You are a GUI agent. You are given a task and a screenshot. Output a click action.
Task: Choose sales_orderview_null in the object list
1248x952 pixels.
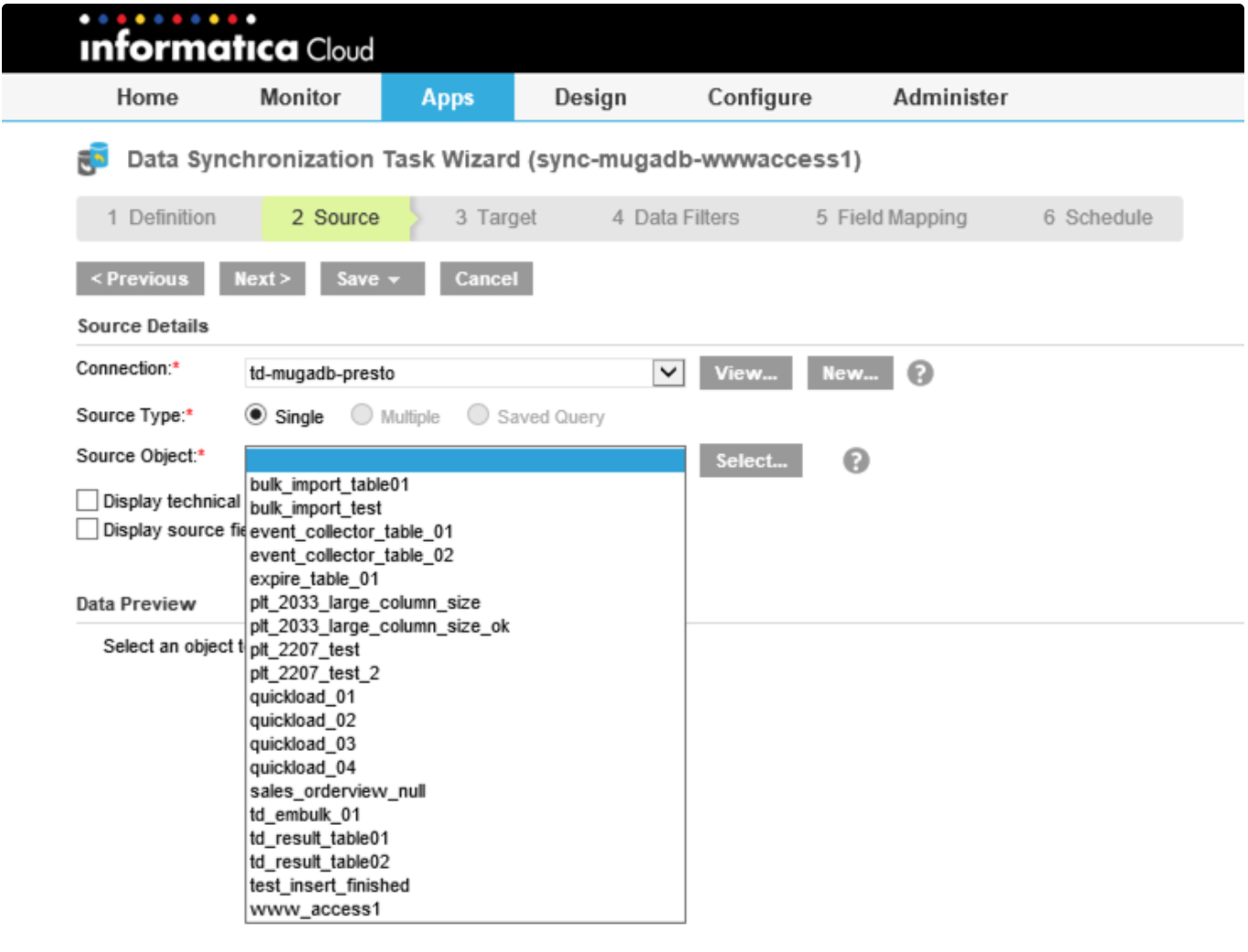337,791
